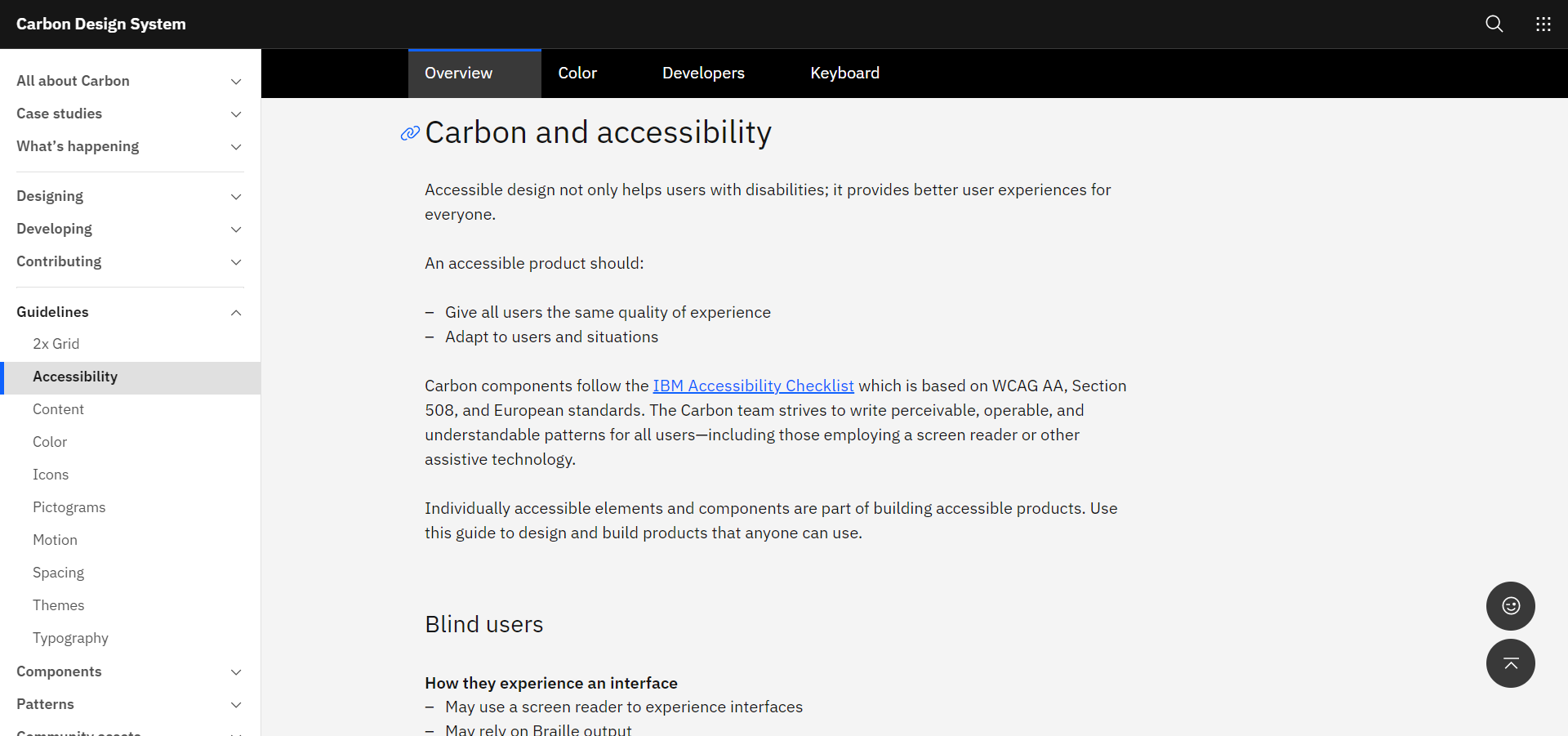1568x736 pixels.
Task: Collapse the Guidelines section
Action: [131, 312]
